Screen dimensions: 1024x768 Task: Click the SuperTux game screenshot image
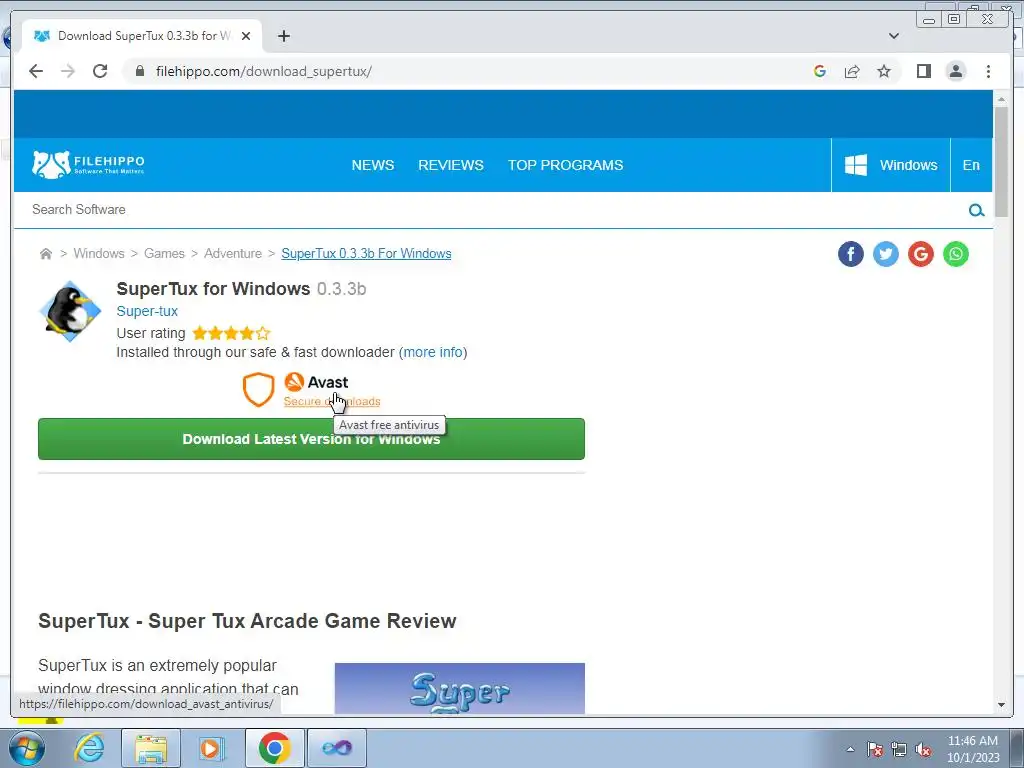point(460,688)
